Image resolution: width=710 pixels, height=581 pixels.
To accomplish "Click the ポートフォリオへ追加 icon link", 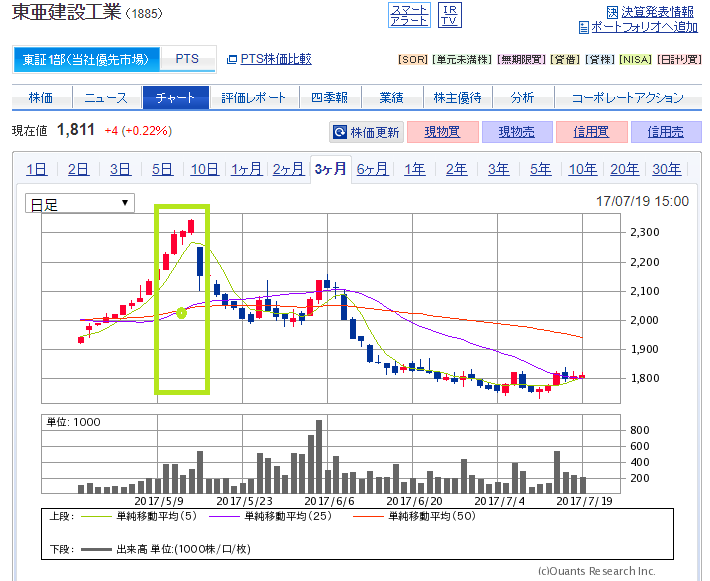I will pyautogui.click(x=584, y=28).
